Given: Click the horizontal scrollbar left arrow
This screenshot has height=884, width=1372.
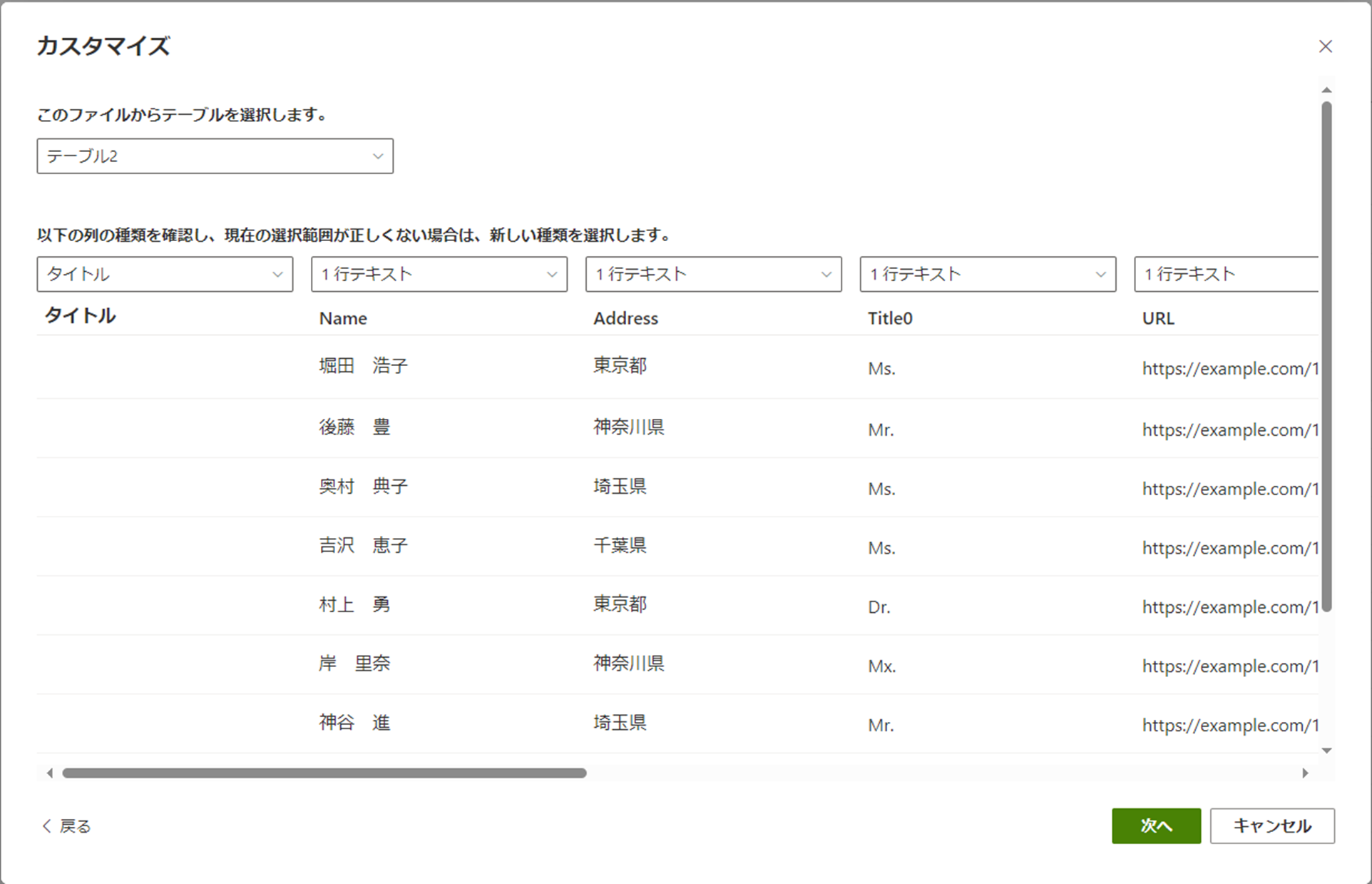Looking at the screenshot, I should [x=49, y=773].
